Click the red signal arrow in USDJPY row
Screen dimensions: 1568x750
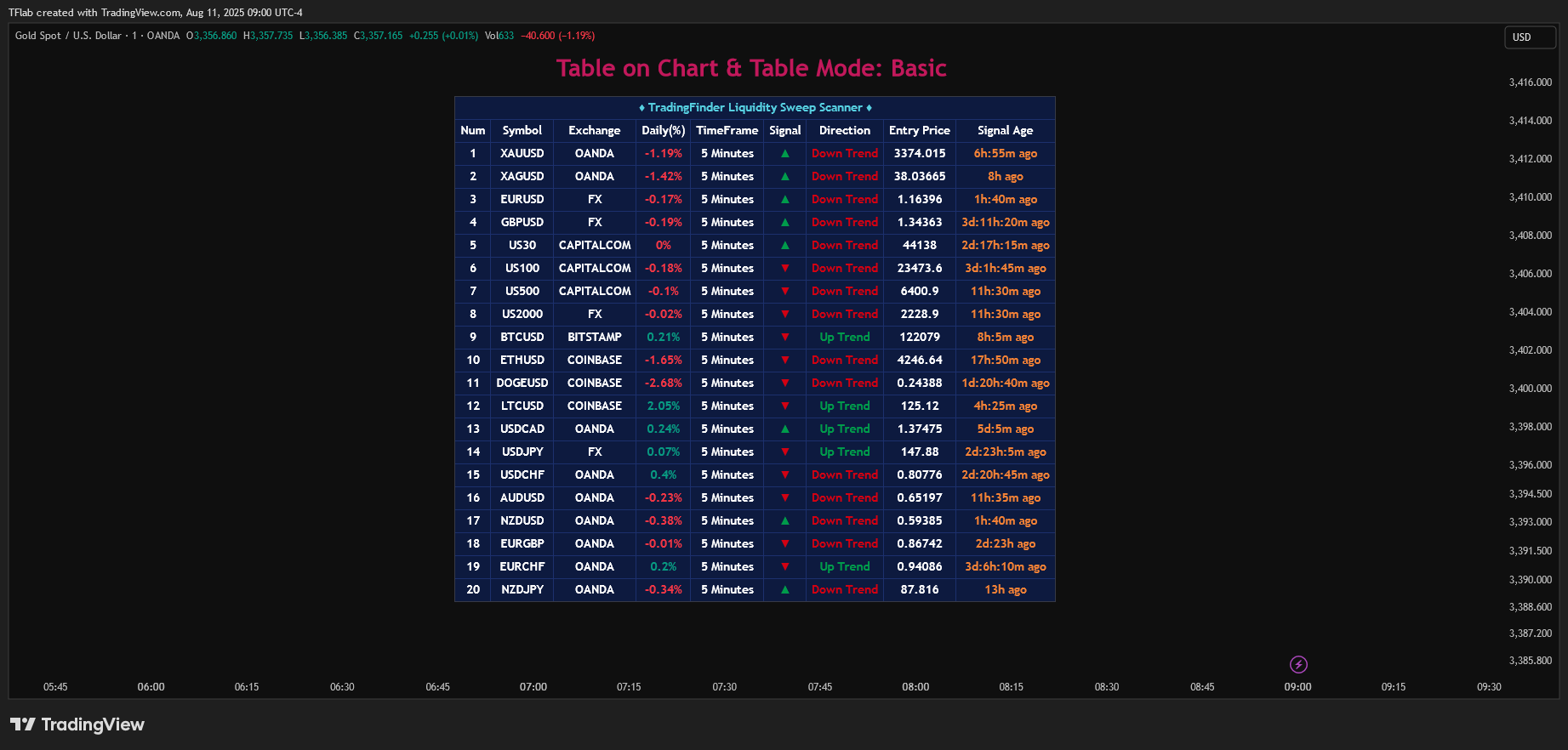785,452
